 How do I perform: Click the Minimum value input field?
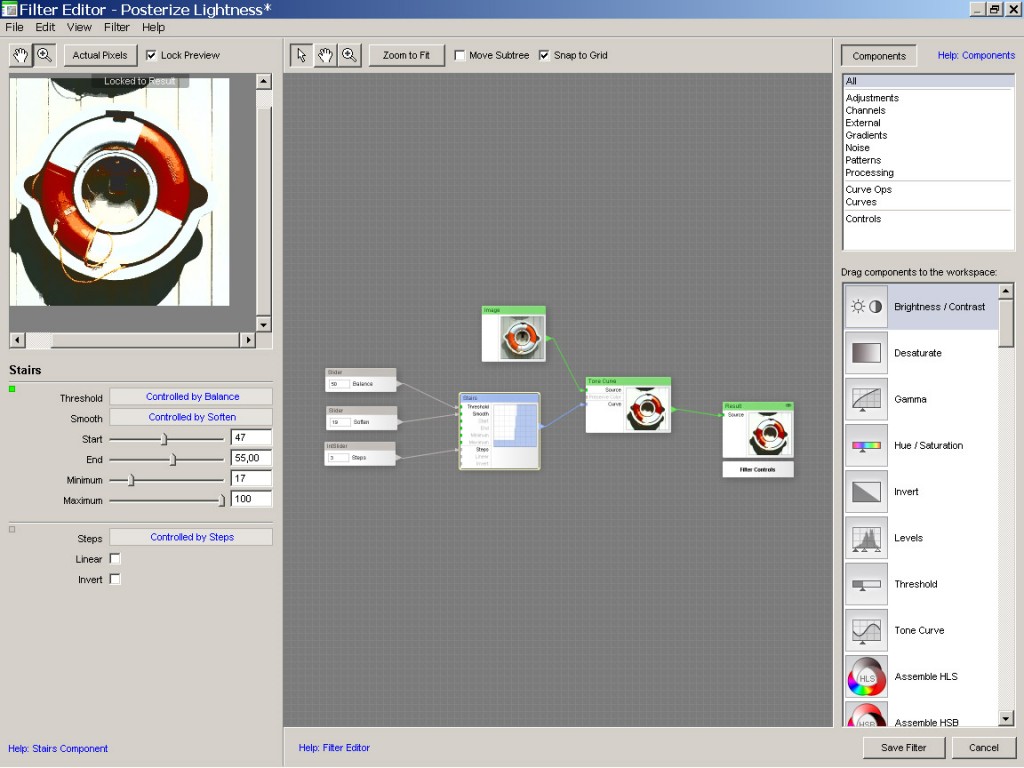(251, 479)
